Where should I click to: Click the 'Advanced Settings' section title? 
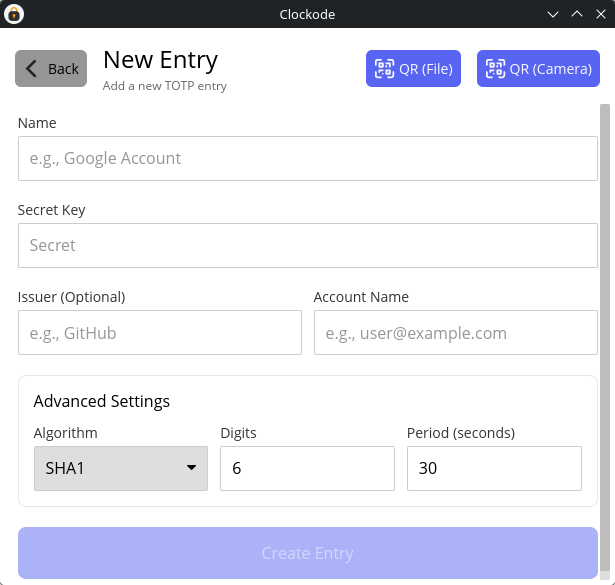click(x=102, y=401)
